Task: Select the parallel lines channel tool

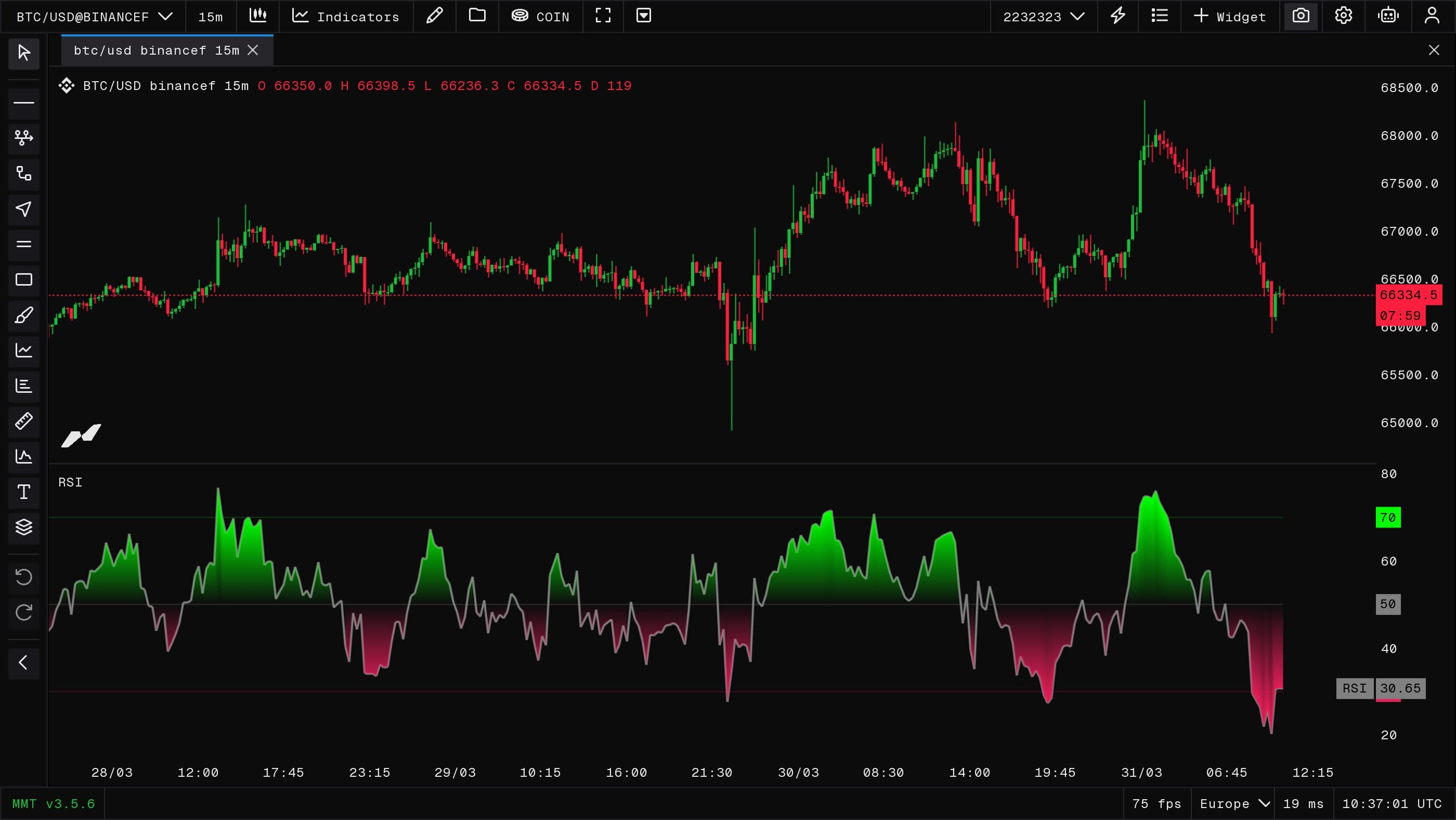Action: (24, 245)
